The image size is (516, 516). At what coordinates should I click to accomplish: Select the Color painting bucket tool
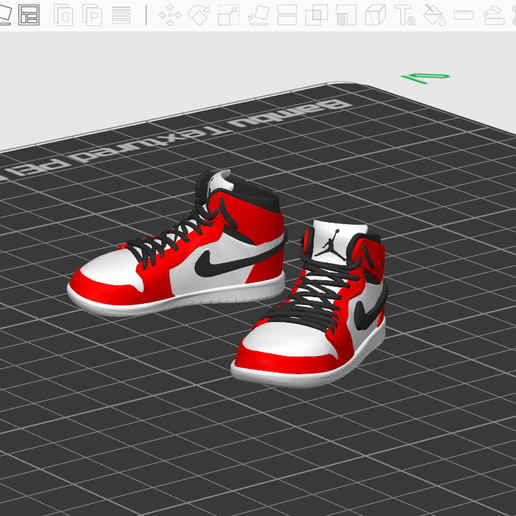pyautogui.click(x=434, y=15)
